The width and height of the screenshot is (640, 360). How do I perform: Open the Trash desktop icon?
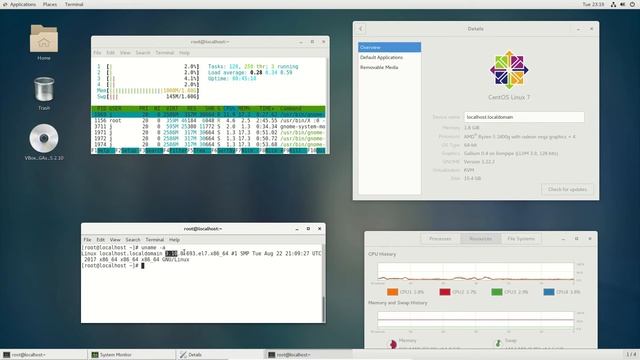pyautogui.click(x=44, y=89)
